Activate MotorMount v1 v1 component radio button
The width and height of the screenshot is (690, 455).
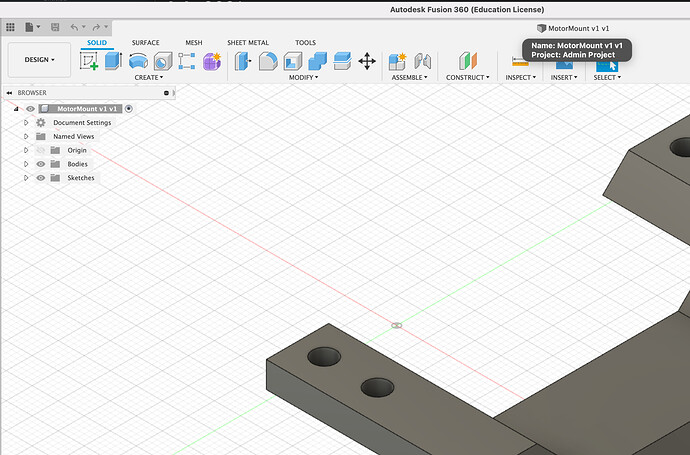click(129, 109)
